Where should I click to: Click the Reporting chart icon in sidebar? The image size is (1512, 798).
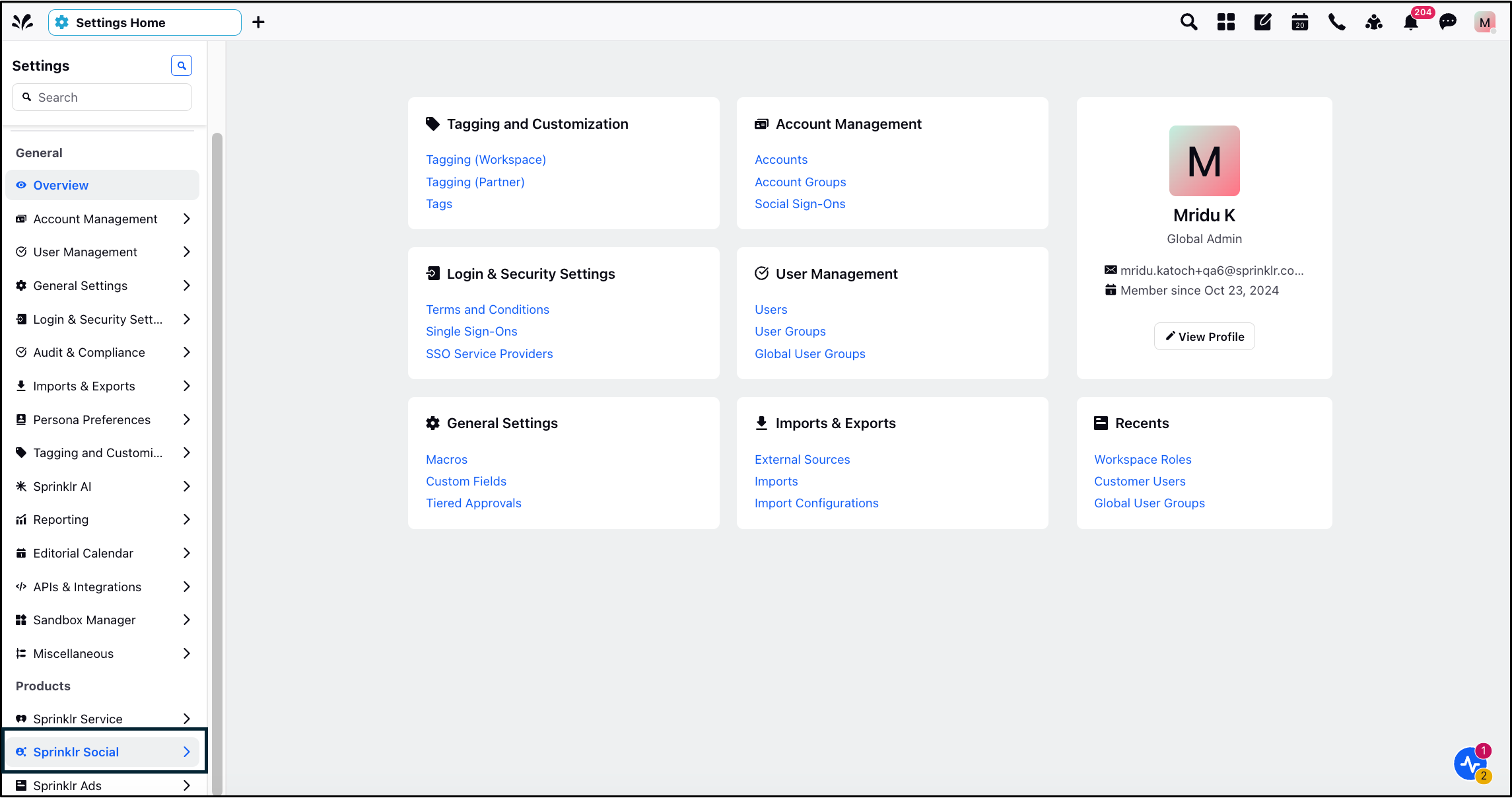tap(21, 519)
